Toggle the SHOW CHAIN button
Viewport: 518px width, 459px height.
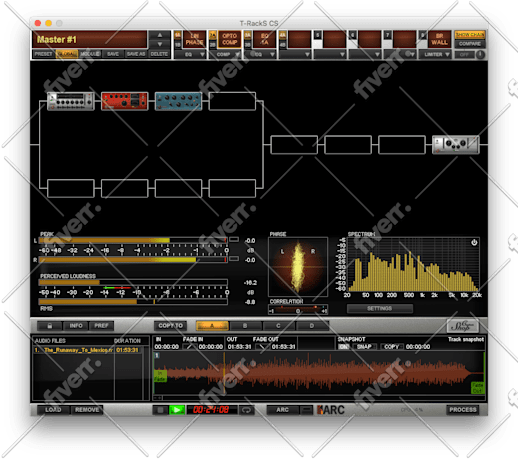pos(470,35)
